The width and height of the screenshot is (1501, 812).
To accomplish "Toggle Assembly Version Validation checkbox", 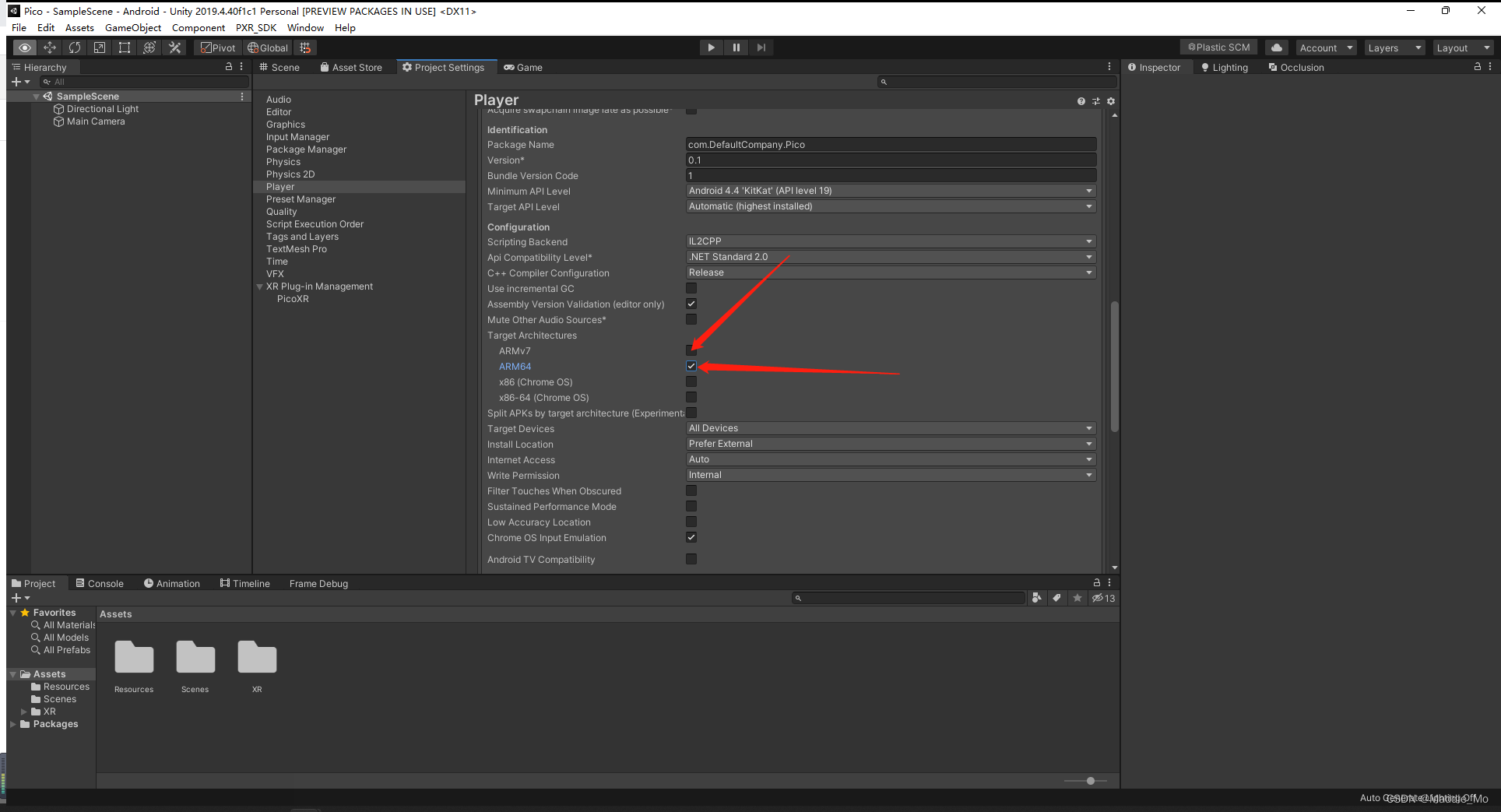I will coord(691,304).
